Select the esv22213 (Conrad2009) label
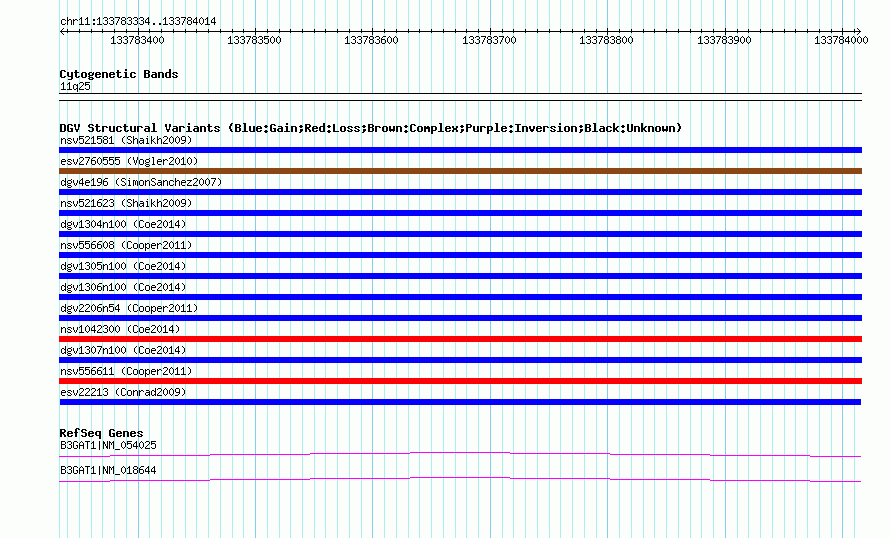This screenshot has width=890, height=538. pyautogui.click(x=123, y=392)
